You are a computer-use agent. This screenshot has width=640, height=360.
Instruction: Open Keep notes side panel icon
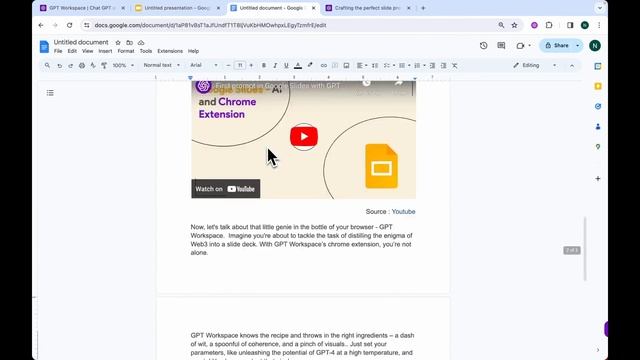(598, 86)
